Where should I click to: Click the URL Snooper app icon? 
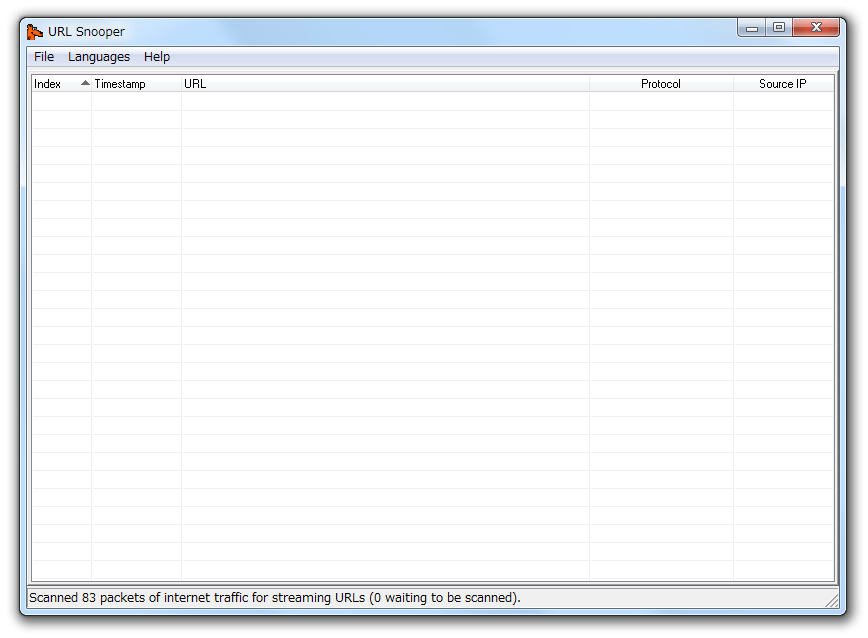pos(35,32)
